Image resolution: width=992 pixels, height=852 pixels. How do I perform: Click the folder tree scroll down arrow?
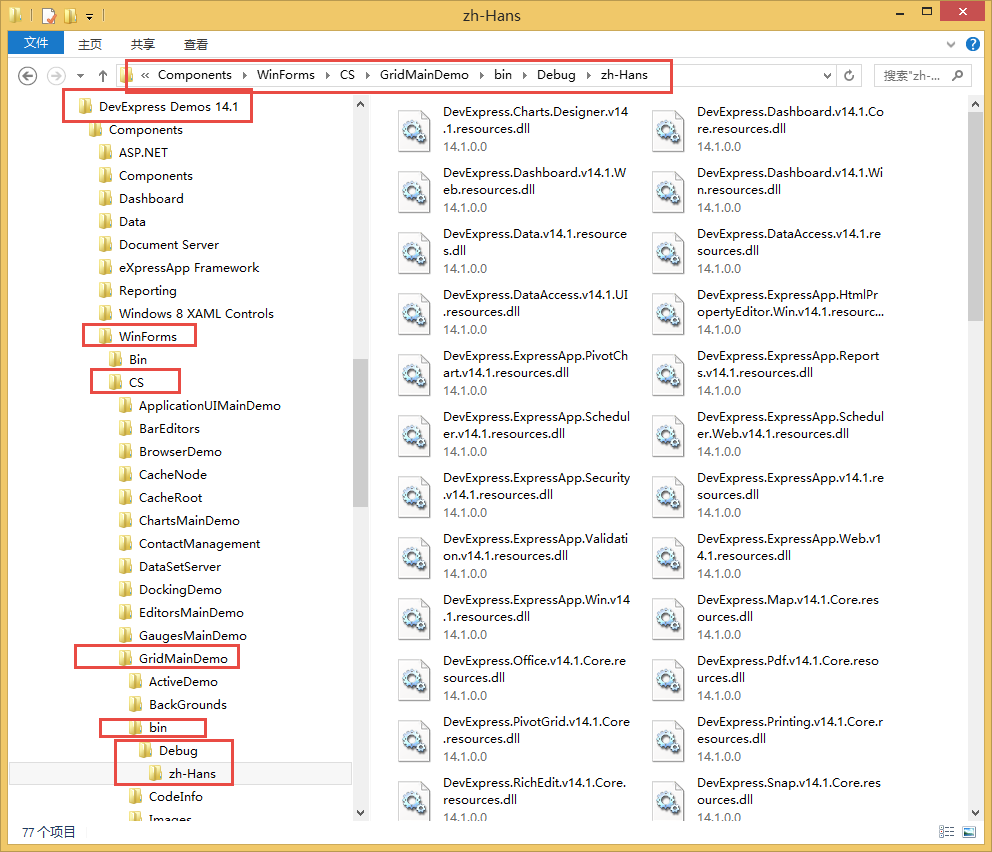[361, 813]
